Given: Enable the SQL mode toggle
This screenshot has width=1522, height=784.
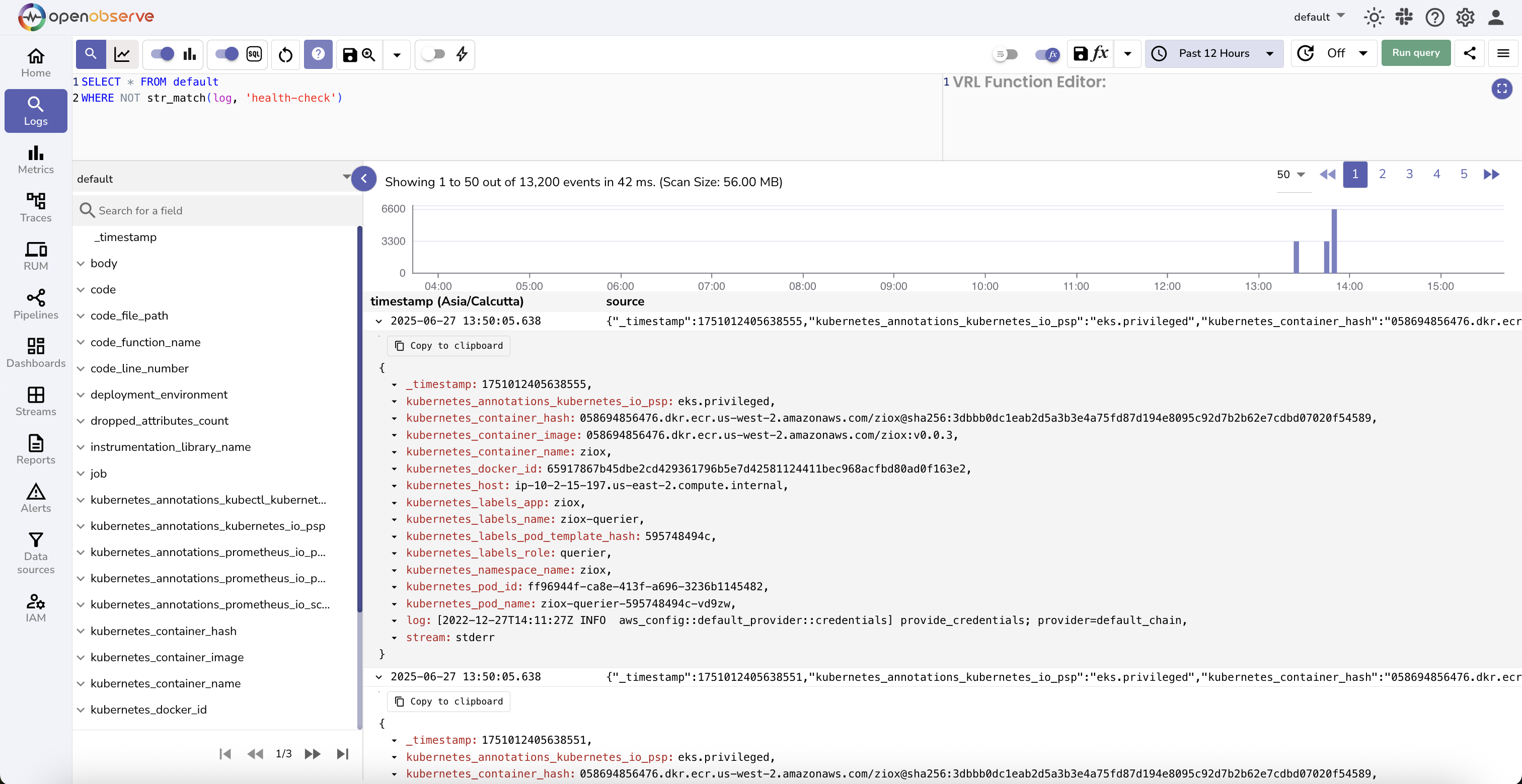Looking at the screenshot, I should click(225, 53).
